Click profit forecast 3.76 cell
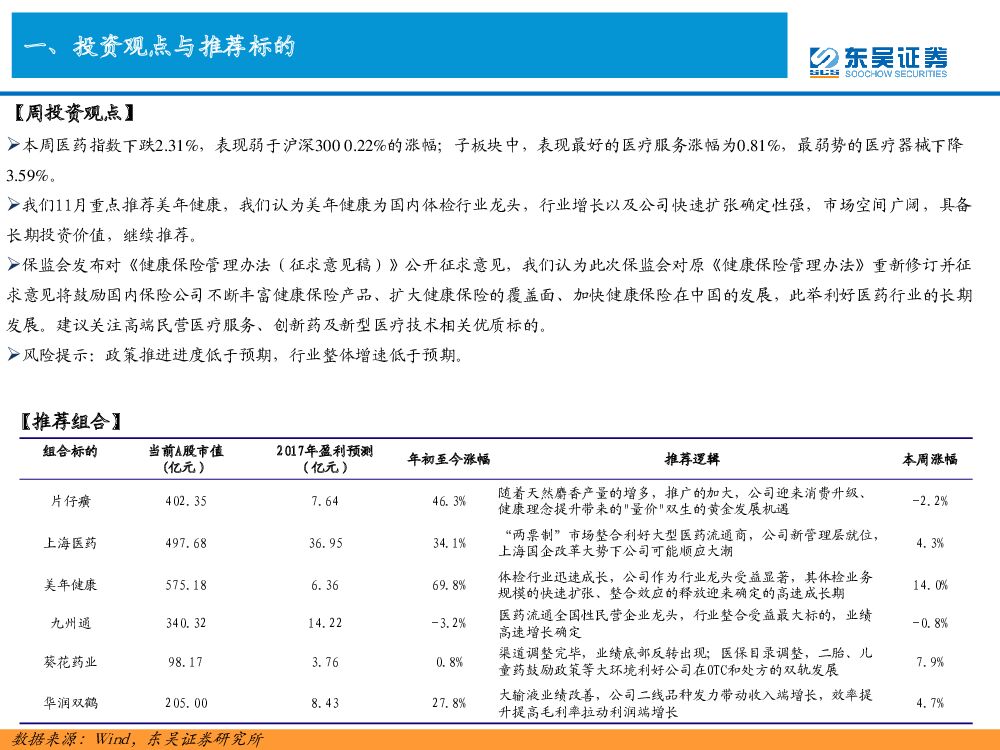This screenshot has height=750, width=1000. point(325,663)
